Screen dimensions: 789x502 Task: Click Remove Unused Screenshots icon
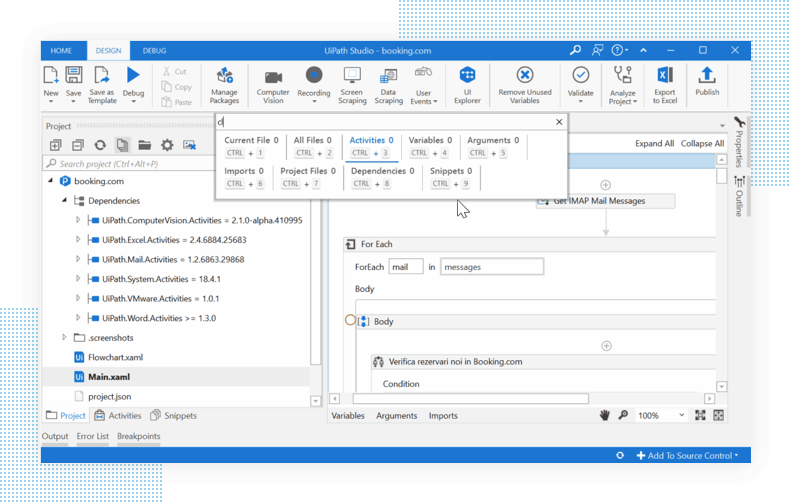click(190, 145)
